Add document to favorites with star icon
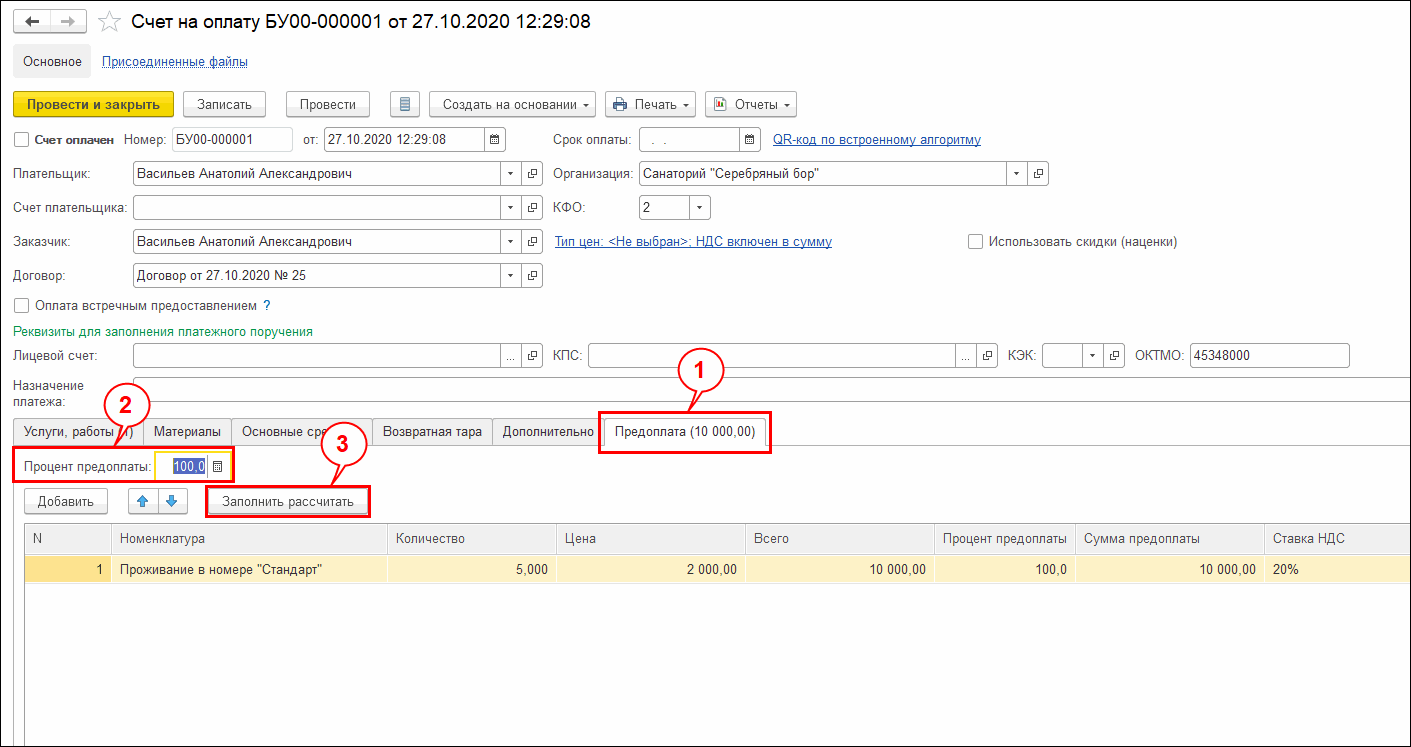This screenshot has height=747, width=1411. point(112,21)
